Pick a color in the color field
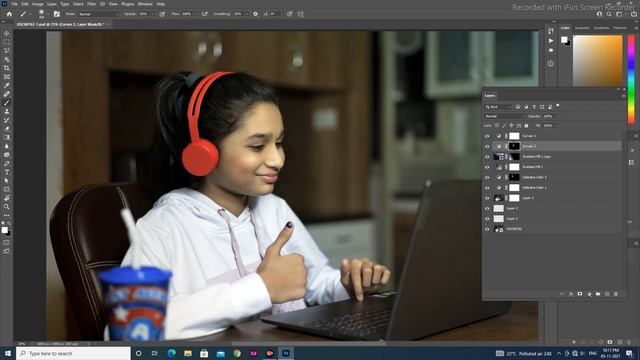Image resolution: width=640 pixels, height=360 pixels. pos(598,60)
